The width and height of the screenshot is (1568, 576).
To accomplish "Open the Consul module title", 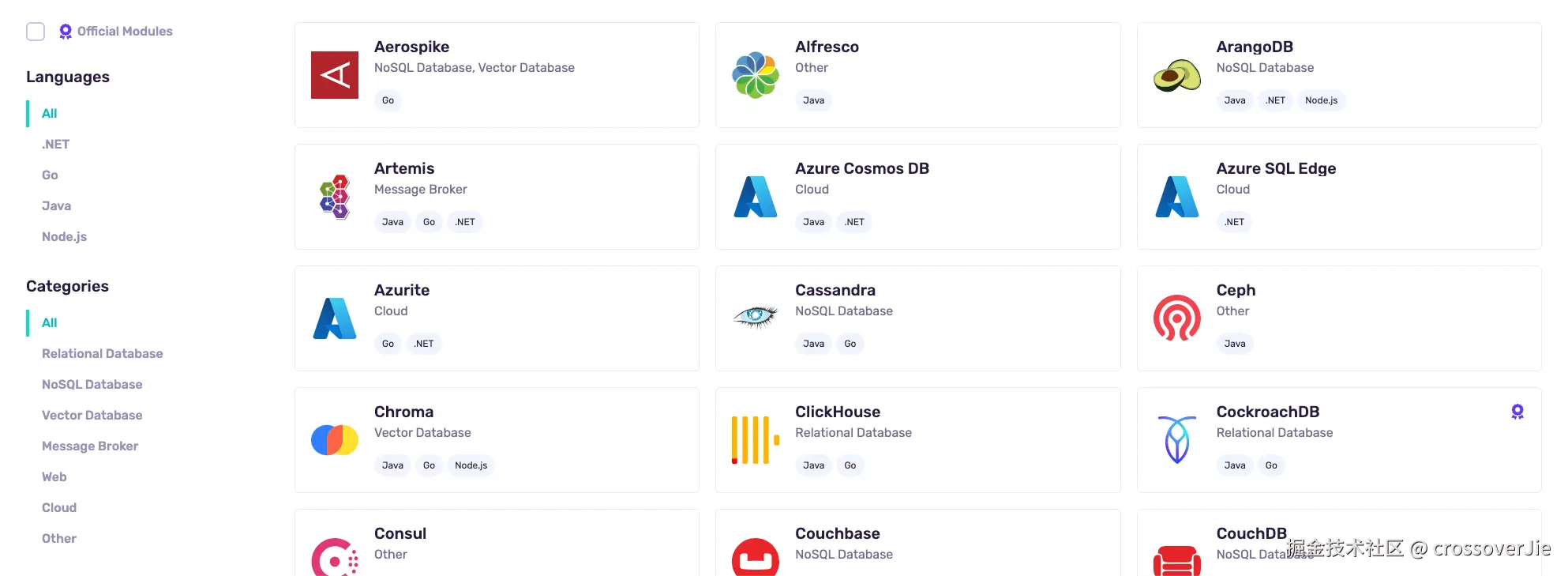I will [400, 533].
